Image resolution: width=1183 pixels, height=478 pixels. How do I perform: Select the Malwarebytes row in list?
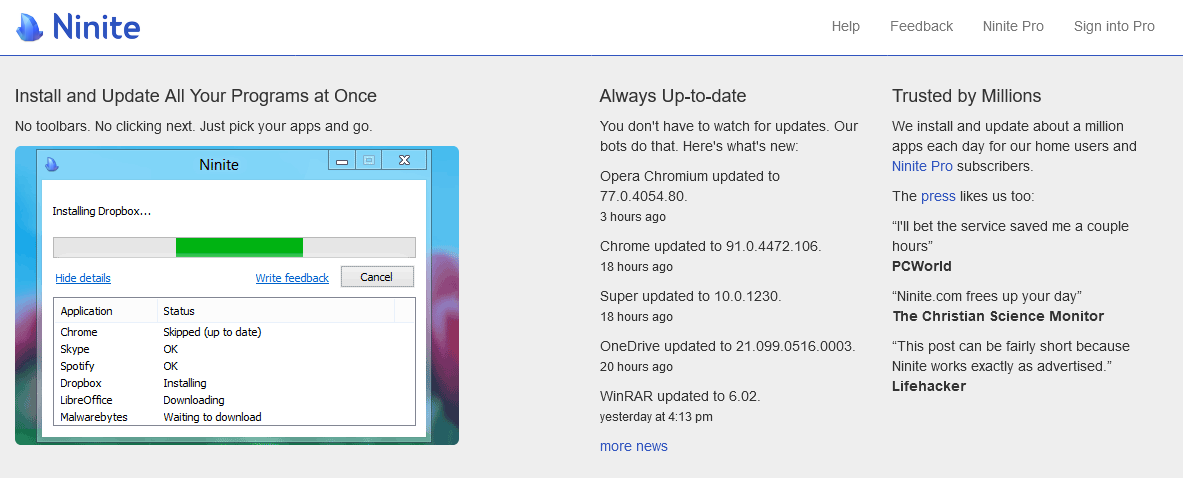click(x=94, y=417)
